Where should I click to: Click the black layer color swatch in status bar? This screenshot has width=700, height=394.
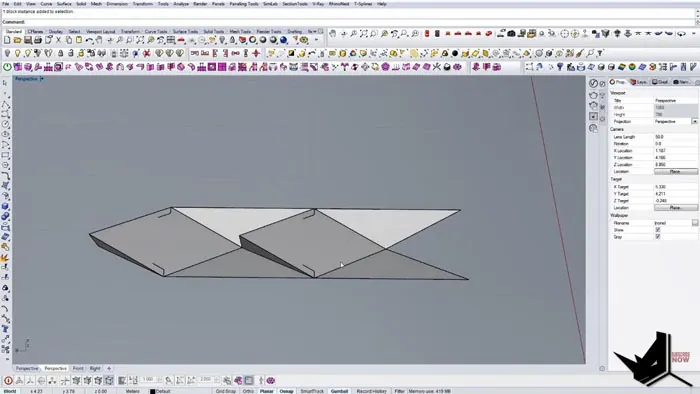152,391
